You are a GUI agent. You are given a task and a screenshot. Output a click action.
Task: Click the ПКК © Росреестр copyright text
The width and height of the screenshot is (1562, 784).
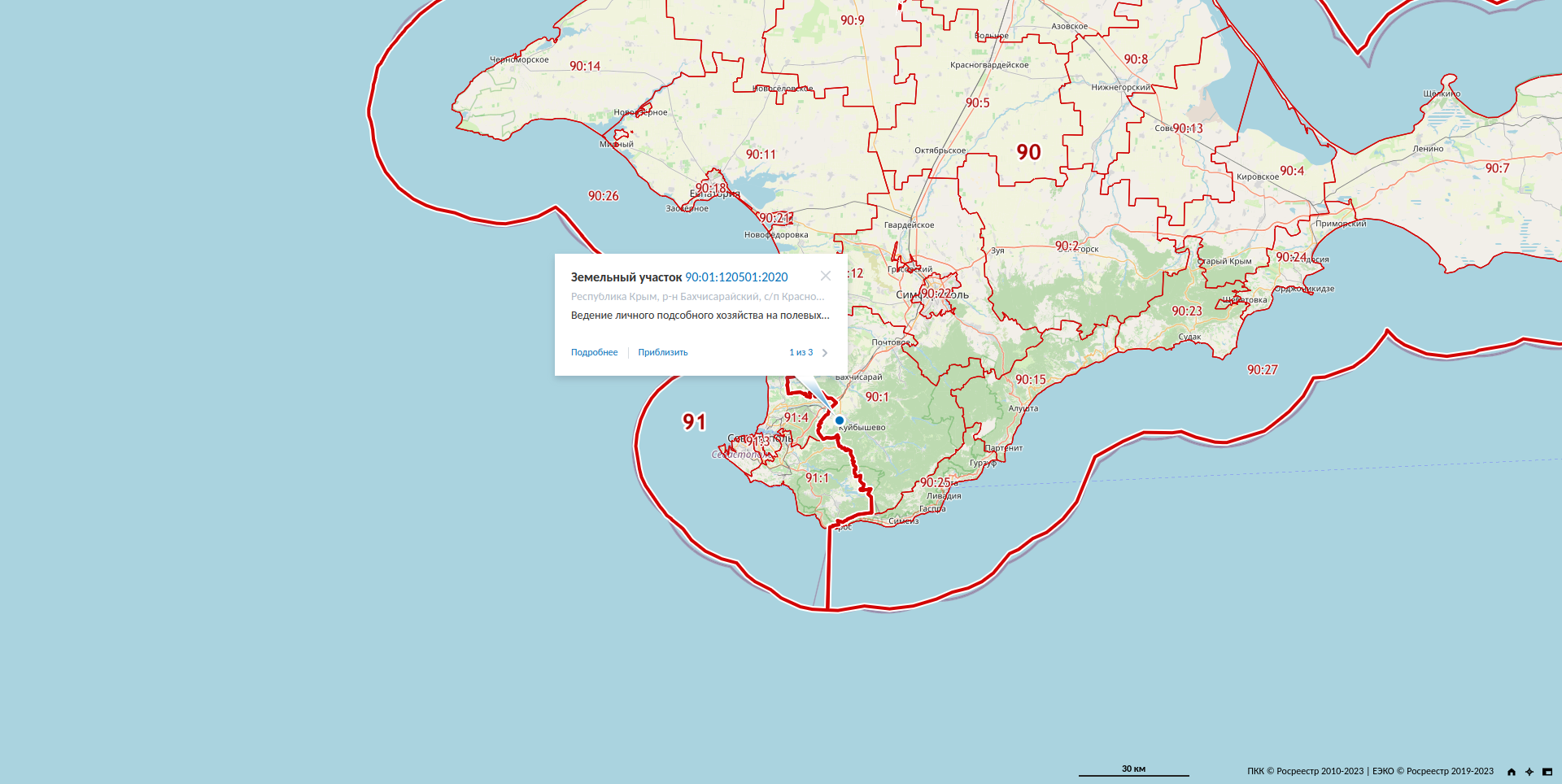pyautogui.click(x=1305, y=771)
